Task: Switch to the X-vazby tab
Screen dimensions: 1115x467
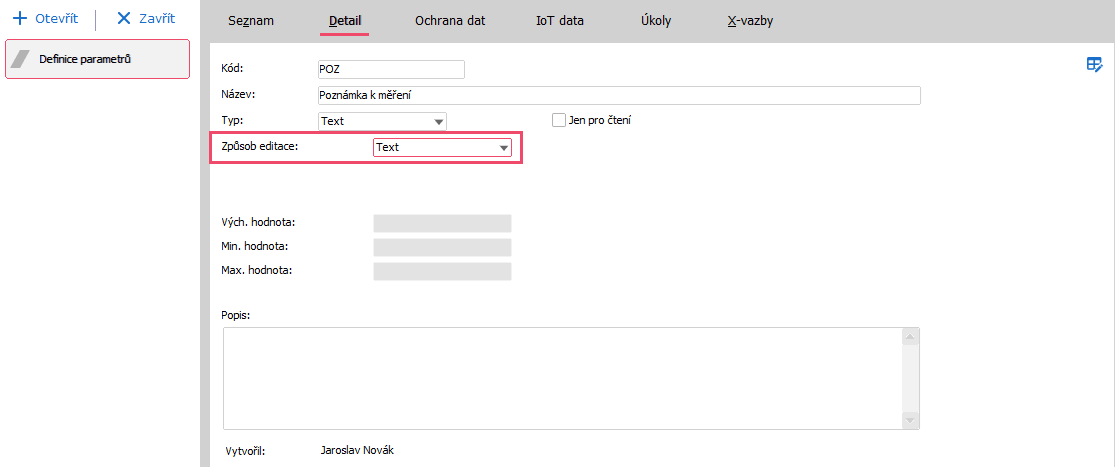Action: tap(750, 20)
